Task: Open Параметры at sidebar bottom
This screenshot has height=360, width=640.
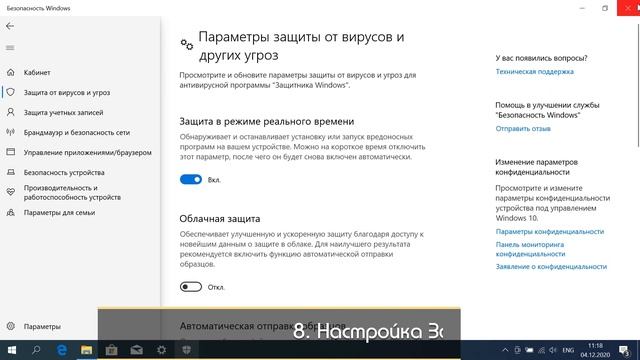Action: coord(42,327)
